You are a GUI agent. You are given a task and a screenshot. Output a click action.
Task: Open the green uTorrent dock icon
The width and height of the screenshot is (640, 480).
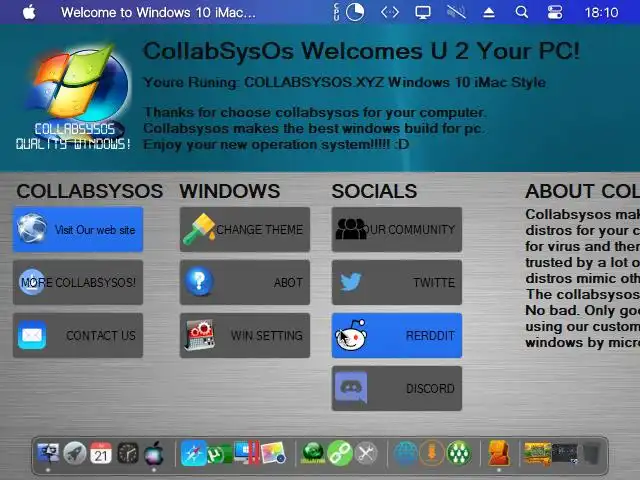[x=220, y=453]
